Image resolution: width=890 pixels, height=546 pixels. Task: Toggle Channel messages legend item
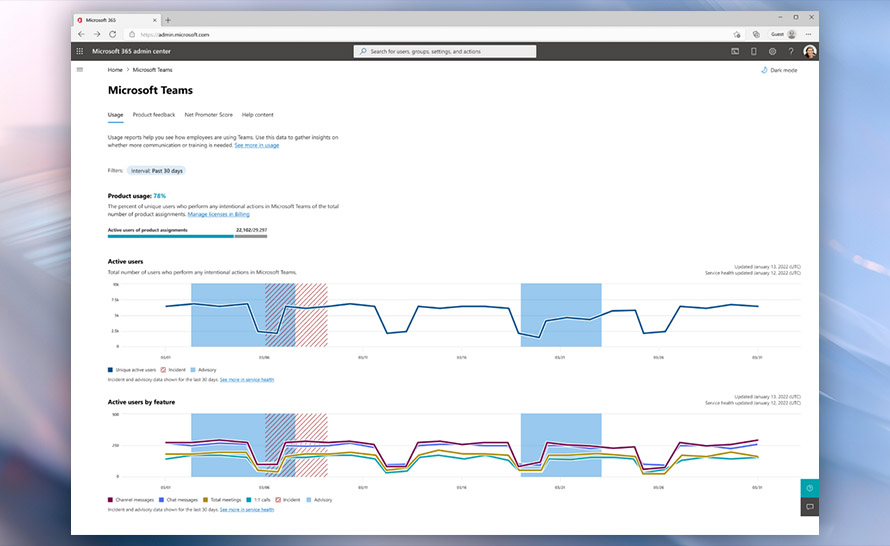point(131,500)
